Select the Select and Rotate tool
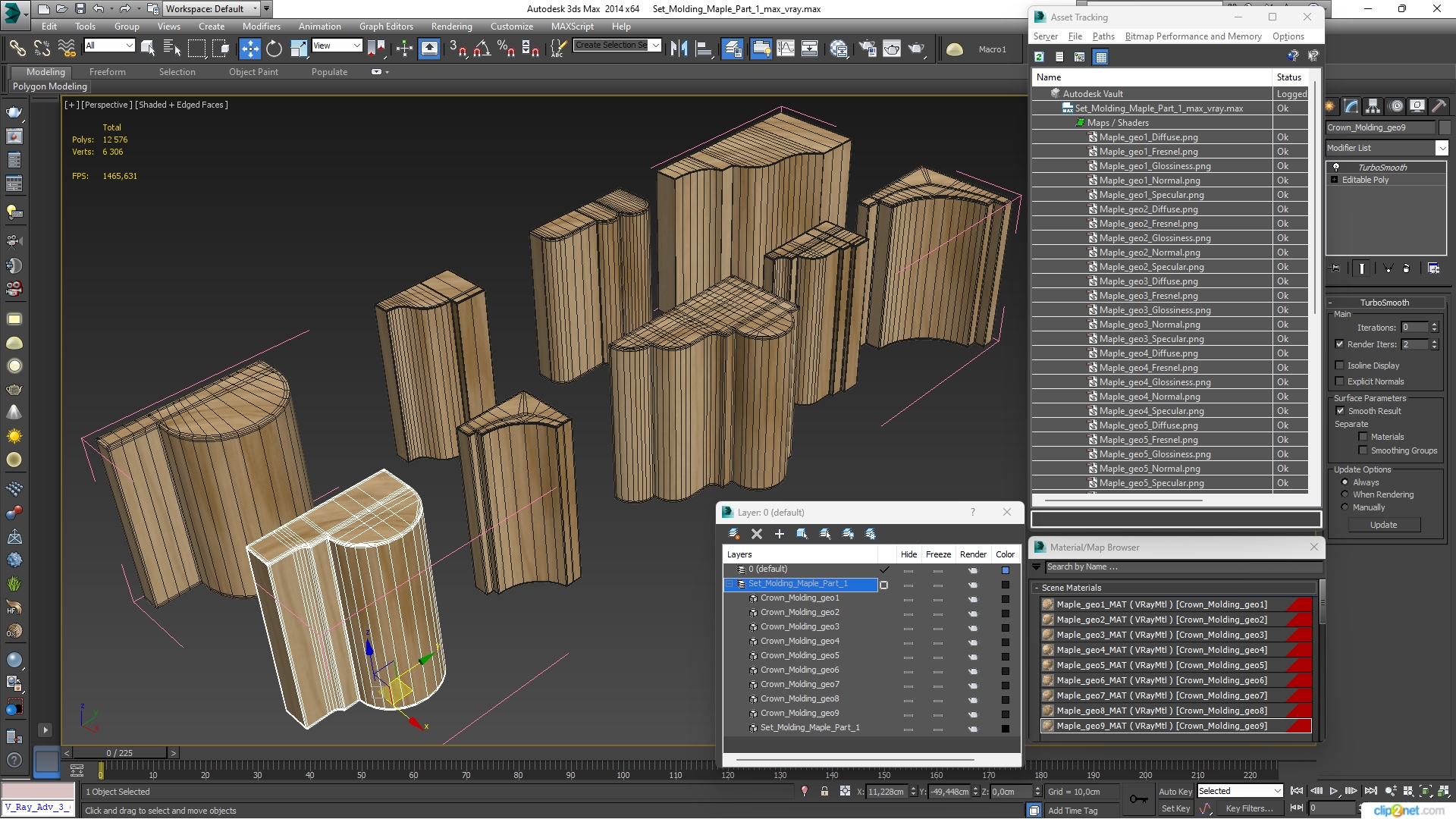The width and height of the screenshot is (1456, 819). point(274,49)
